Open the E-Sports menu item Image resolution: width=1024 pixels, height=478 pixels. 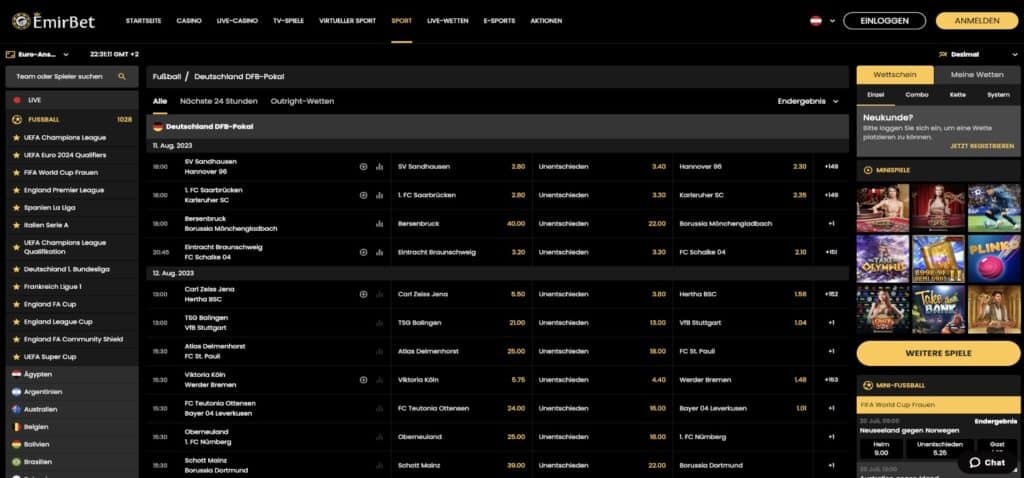[x=499, y=21]
